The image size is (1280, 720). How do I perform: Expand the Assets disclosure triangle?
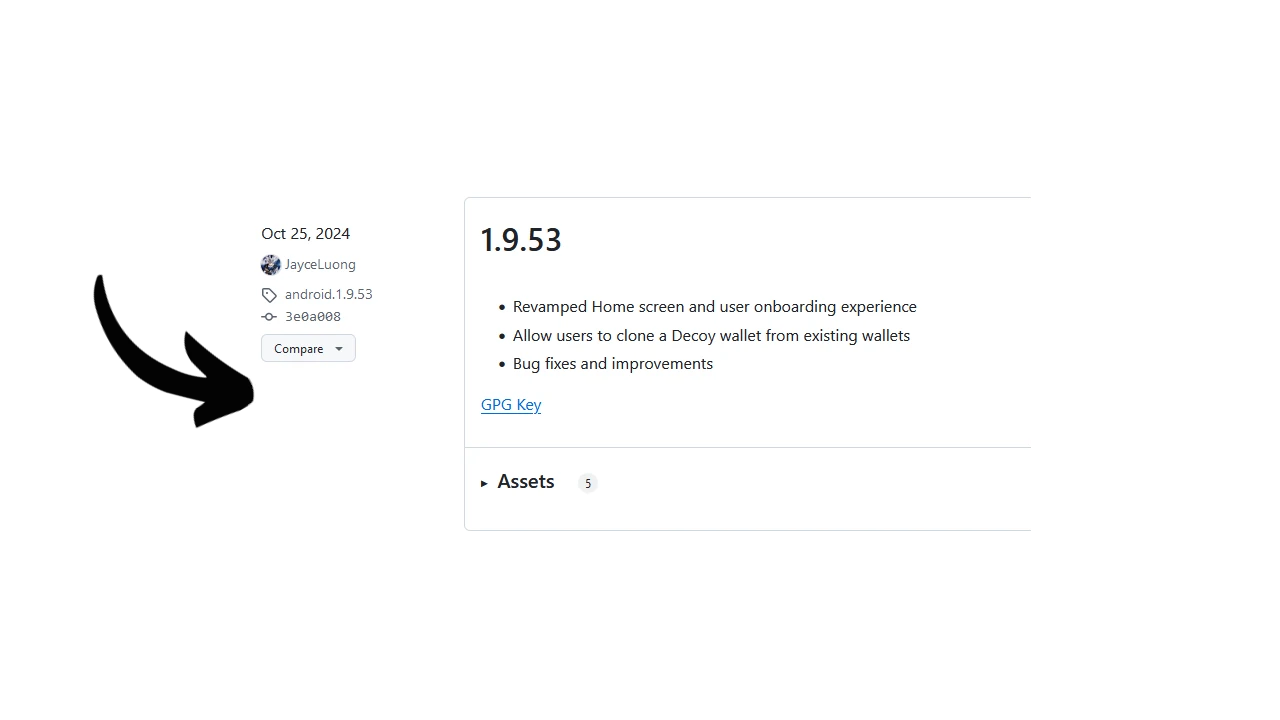484,484
